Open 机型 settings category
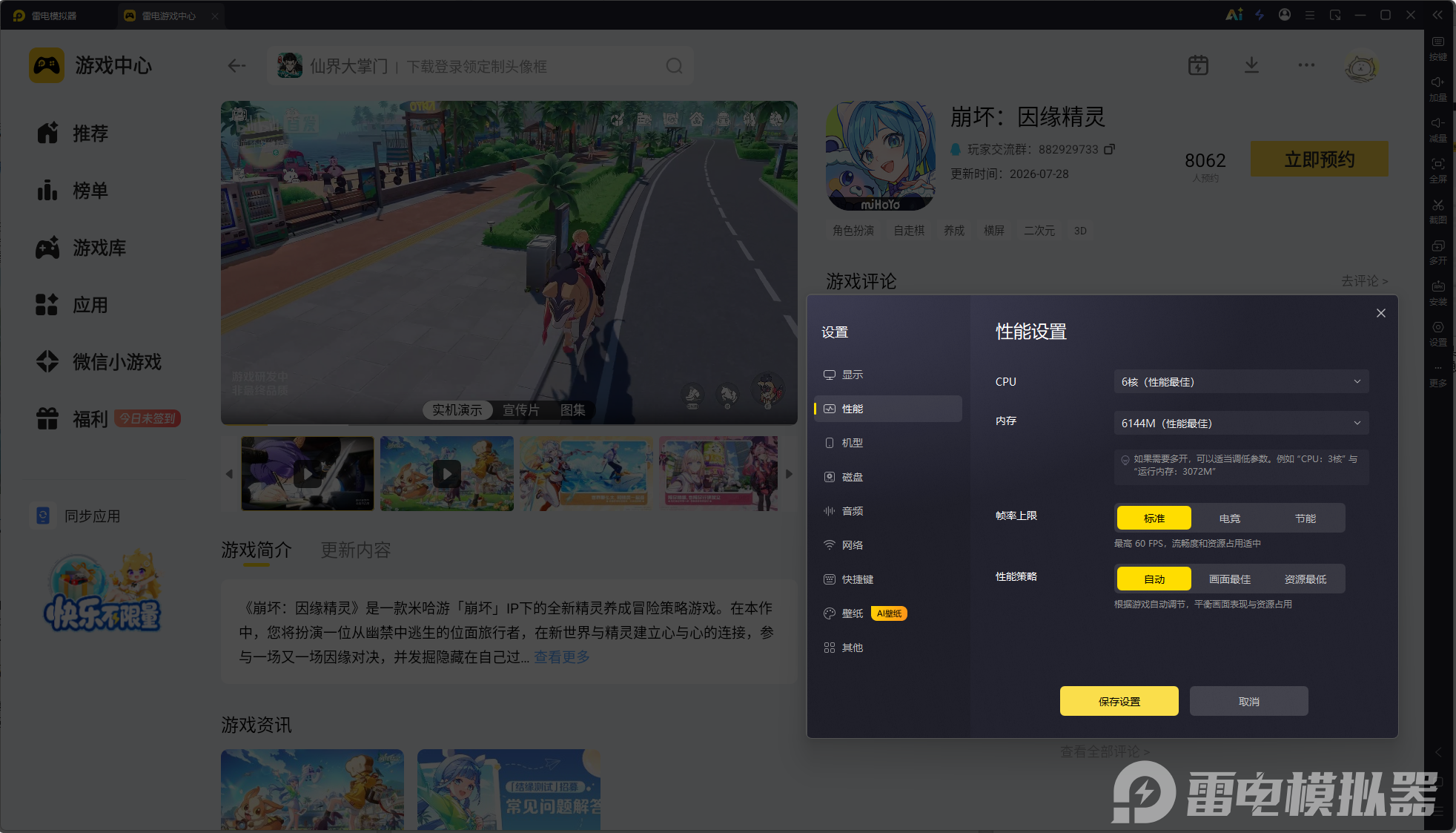The height and width of the screenshot is (833, 1456). pyautogui.click(x=888, y=443)
